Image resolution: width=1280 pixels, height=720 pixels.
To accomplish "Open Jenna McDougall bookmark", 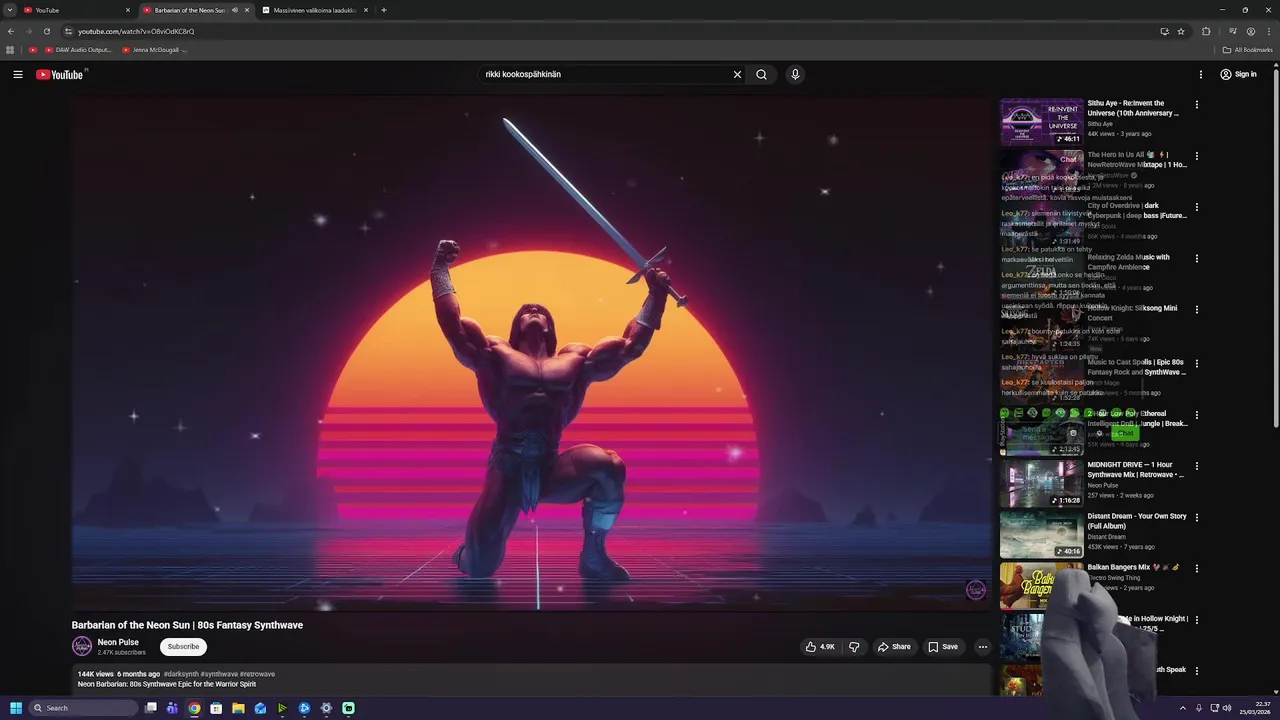I will [154, 50].
